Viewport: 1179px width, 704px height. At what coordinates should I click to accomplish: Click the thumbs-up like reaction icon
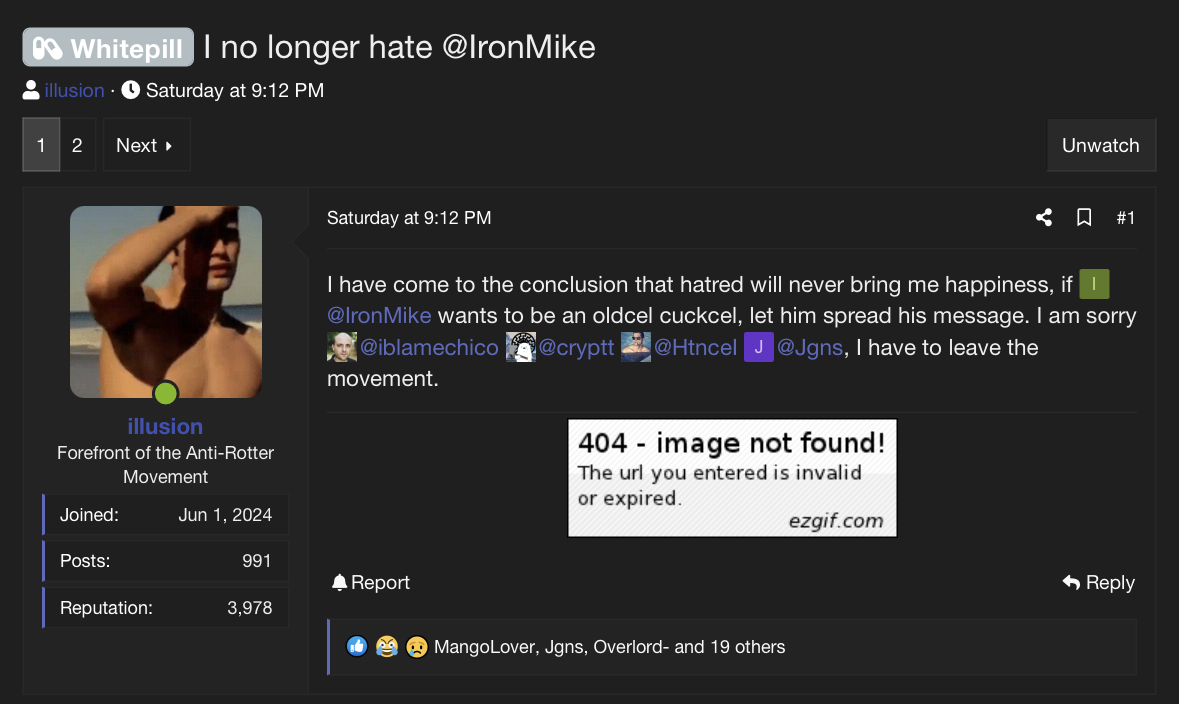tap(357, 646)
